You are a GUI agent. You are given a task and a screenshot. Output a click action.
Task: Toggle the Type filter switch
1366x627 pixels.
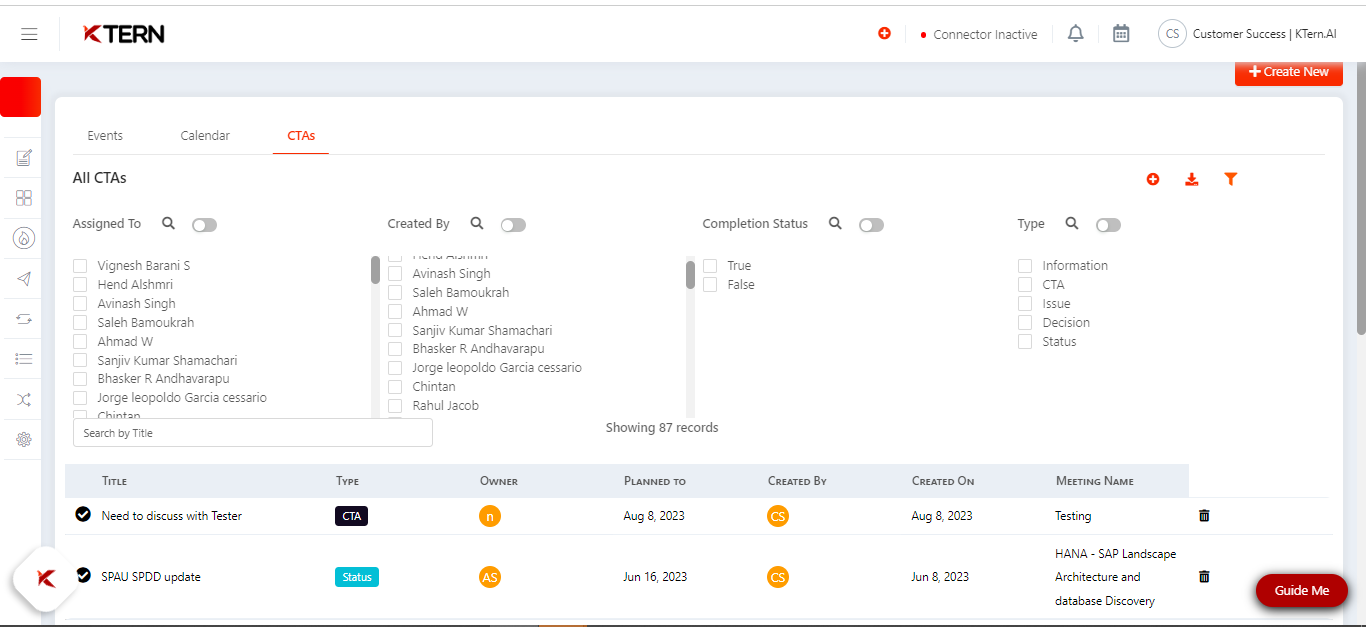(x=1108, y=225)
